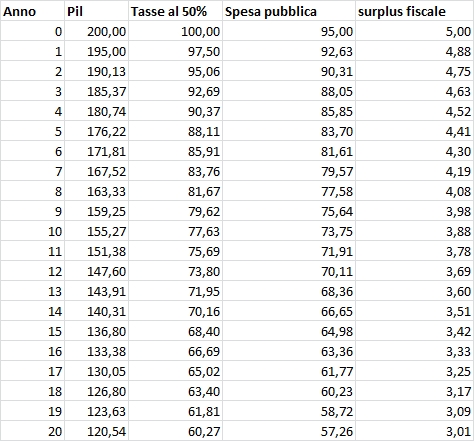Select the Anno header cell
This screenshot has height=441, width=474.
point(32,11)
